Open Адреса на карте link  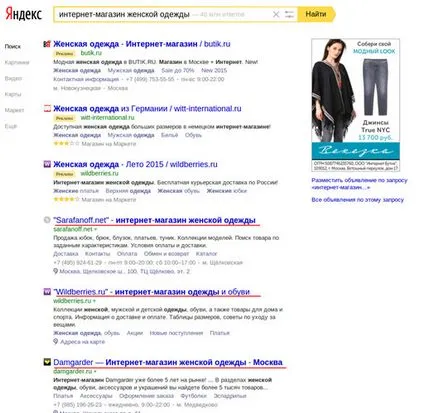82,342
